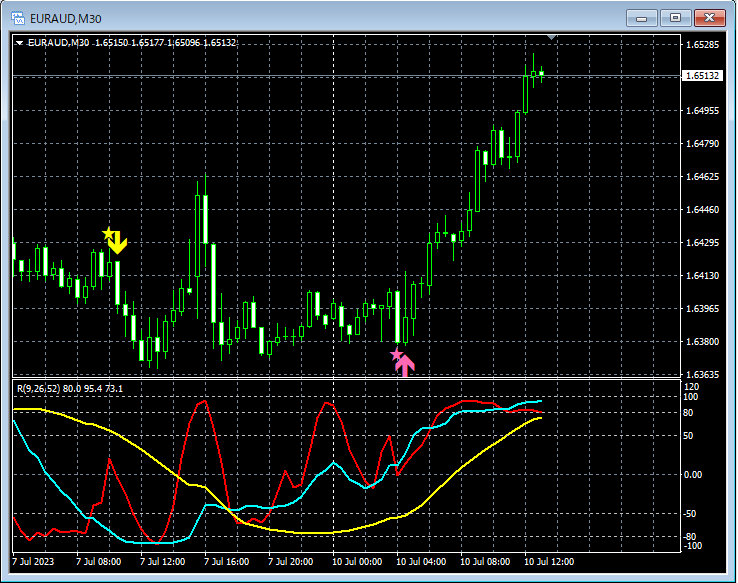Click the indicator scale value 120

coord(691,387)
